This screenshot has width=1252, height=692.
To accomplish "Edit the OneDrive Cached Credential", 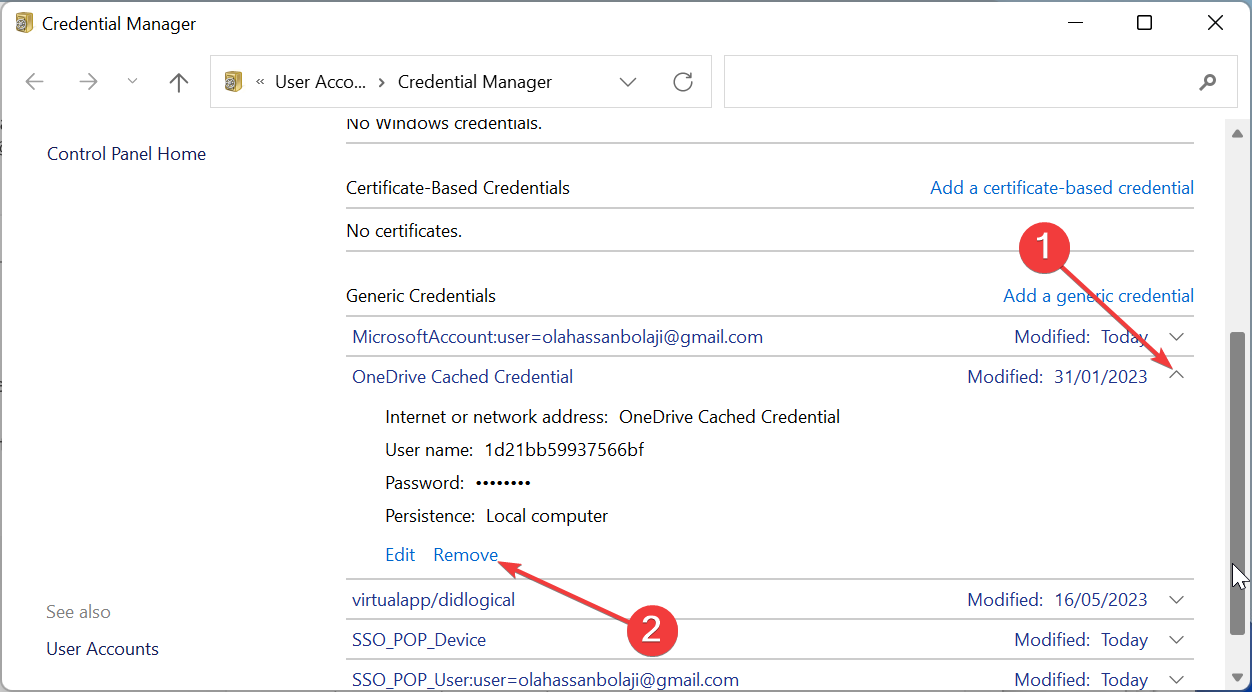I will [400, 555].
